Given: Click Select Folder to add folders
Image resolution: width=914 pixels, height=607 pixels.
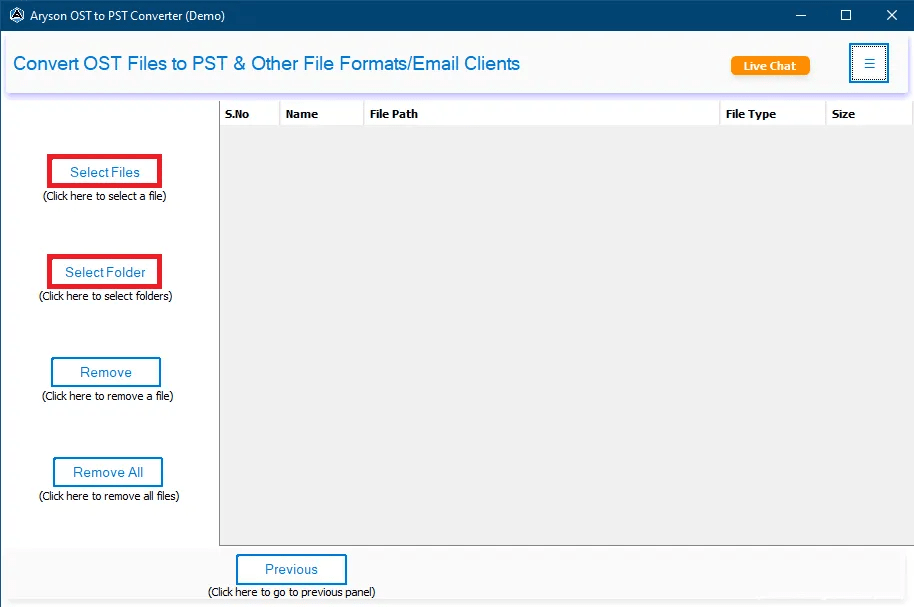Looking at the screenshot, I should [x=104, y=271].
